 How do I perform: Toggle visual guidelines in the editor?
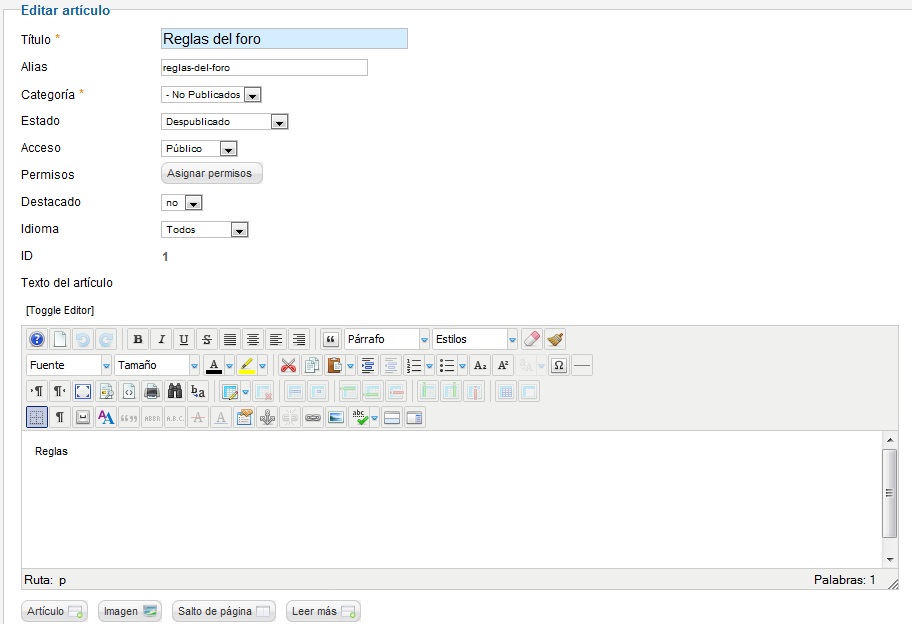point(37,418)
